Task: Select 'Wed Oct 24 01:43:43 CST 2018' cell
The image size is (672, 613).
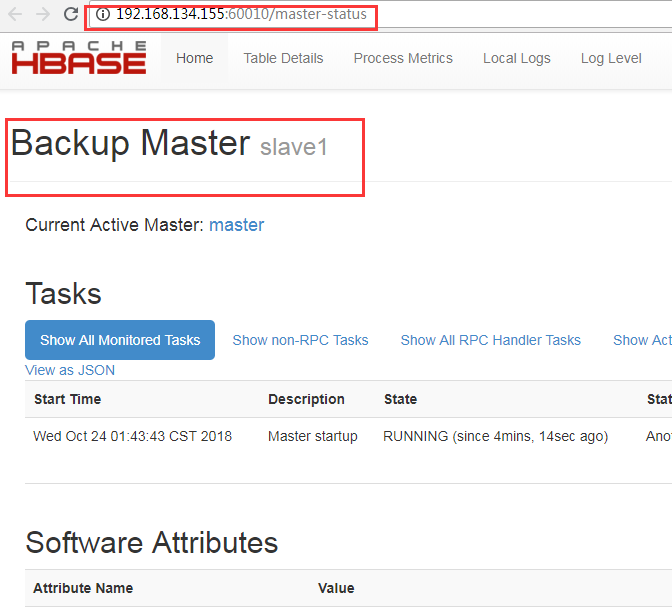Action: click(x=133, y=436)
